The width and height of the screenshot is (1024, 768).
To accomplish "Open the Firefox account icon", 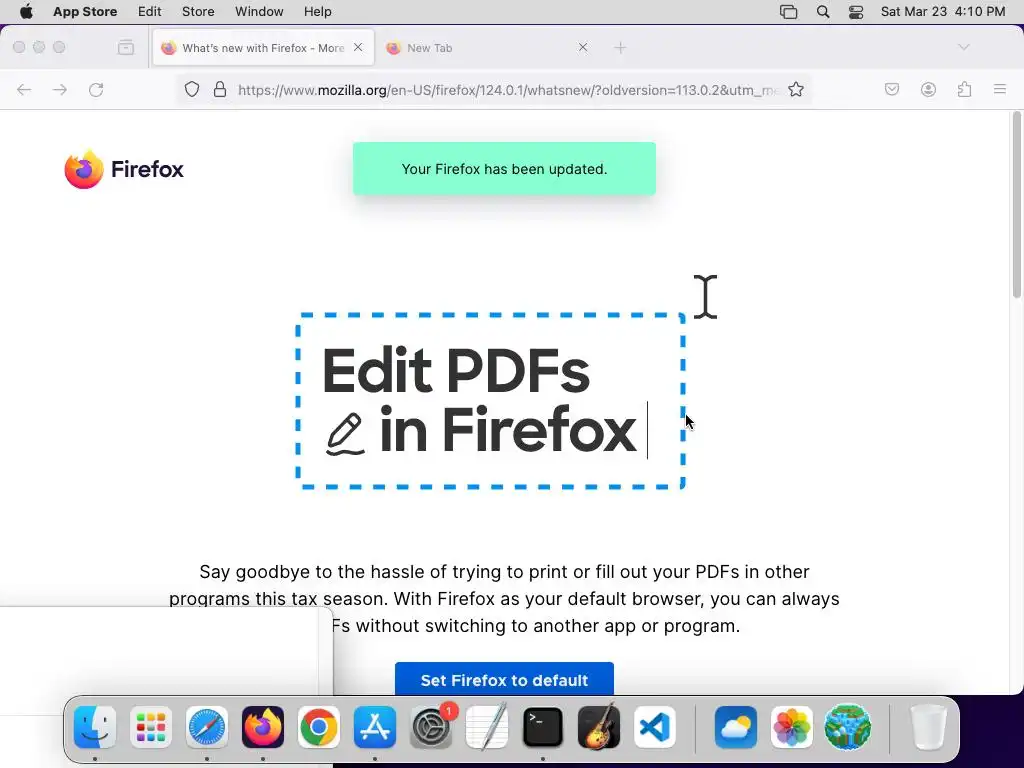I will (x=928, y=89).
